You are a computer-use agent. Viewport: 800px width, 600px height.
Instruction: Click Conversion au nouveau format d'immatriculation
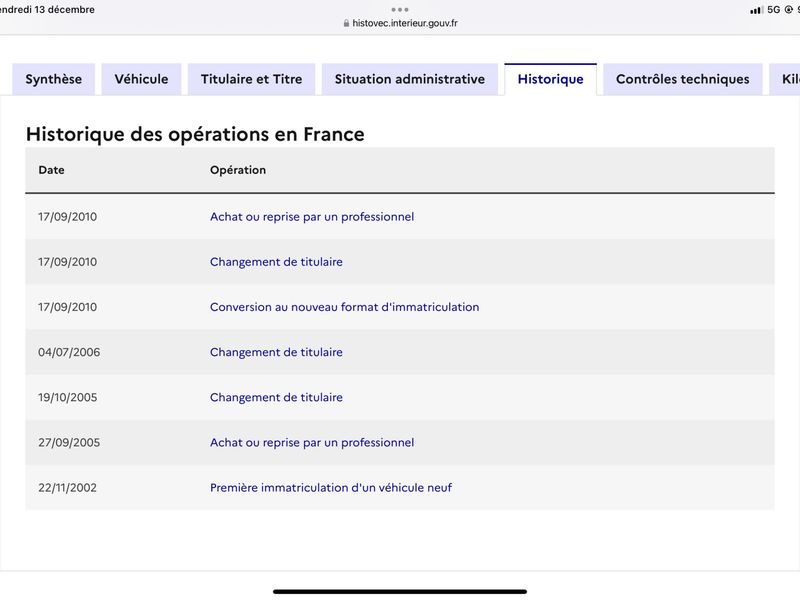(344, 307)
